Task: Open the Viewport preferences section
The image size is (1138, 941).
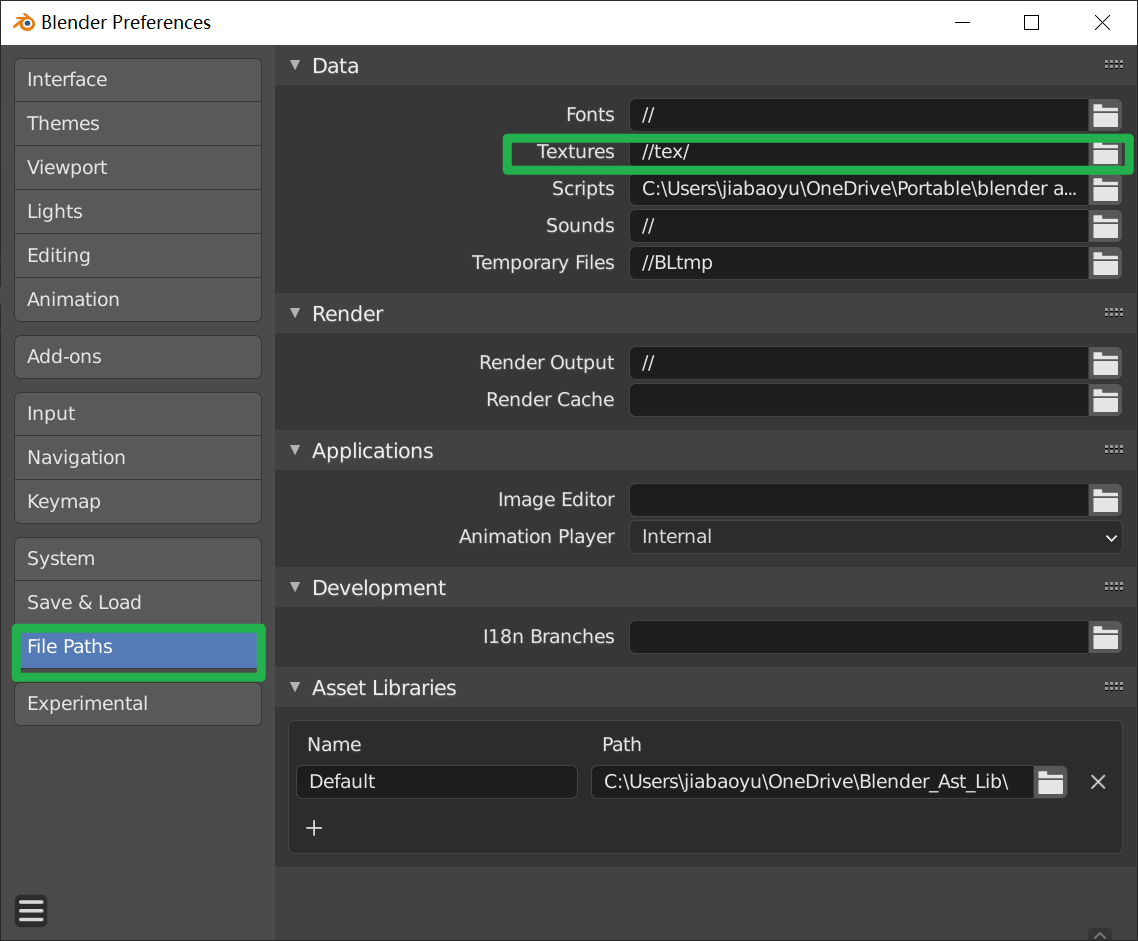Action: pyautogui.click(x=138, y=168)
